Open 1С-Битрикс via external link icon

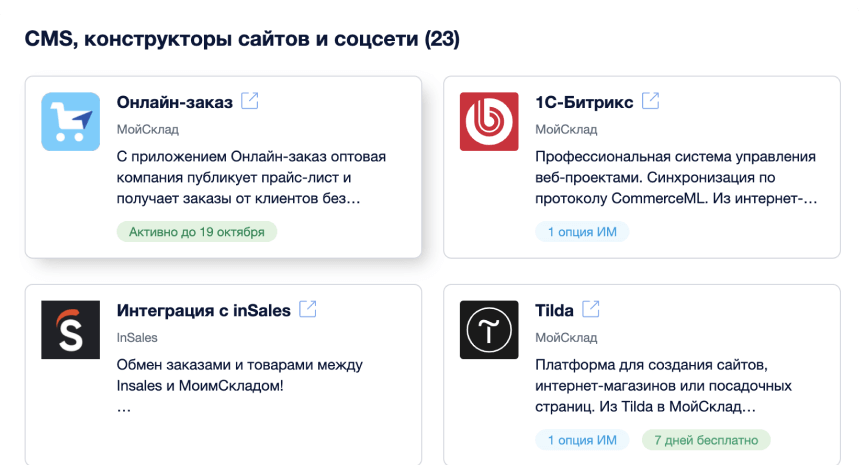pos(650,101)
